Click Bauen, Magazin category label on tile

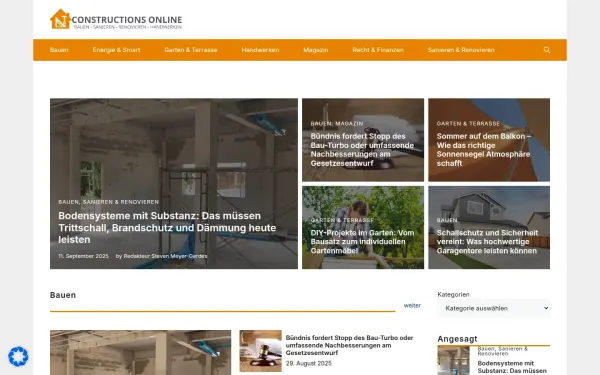coord(337,124)
